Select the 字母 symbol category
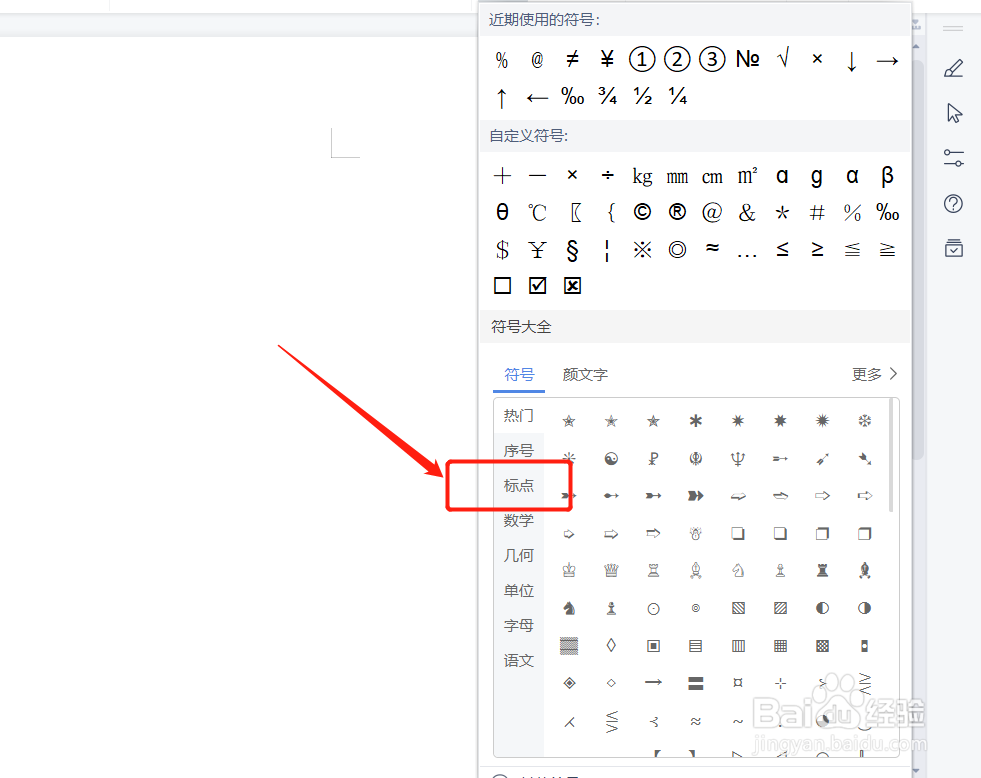Screen dimensions: 981x778 pyautogui.click(x=519, y=625)
